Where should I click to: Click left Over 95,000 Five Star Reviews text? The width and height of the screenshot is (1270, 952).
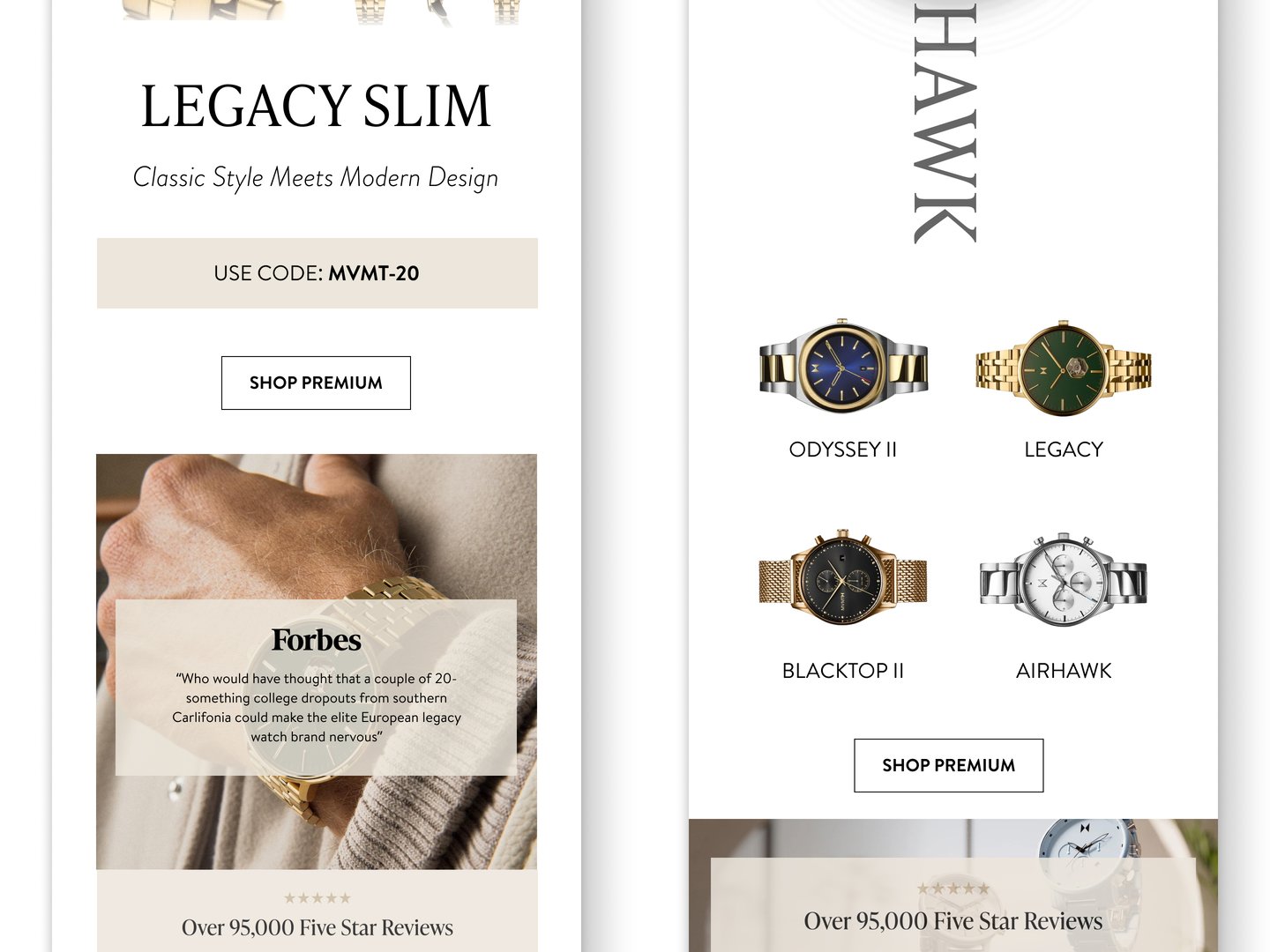(x=317, y=928)
